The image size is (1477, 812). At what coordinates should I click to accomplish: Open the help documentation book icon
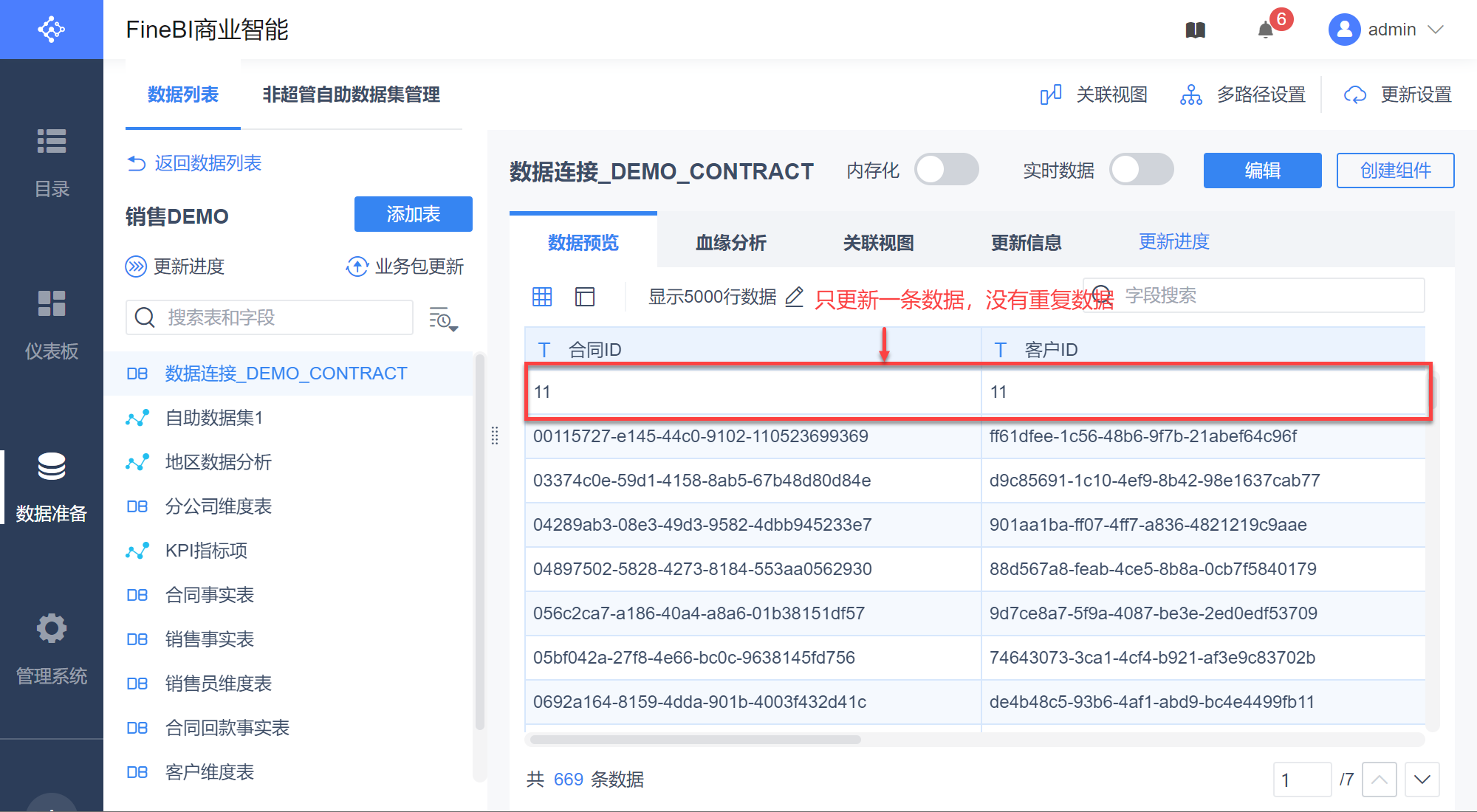click(x=1195, y=30)
